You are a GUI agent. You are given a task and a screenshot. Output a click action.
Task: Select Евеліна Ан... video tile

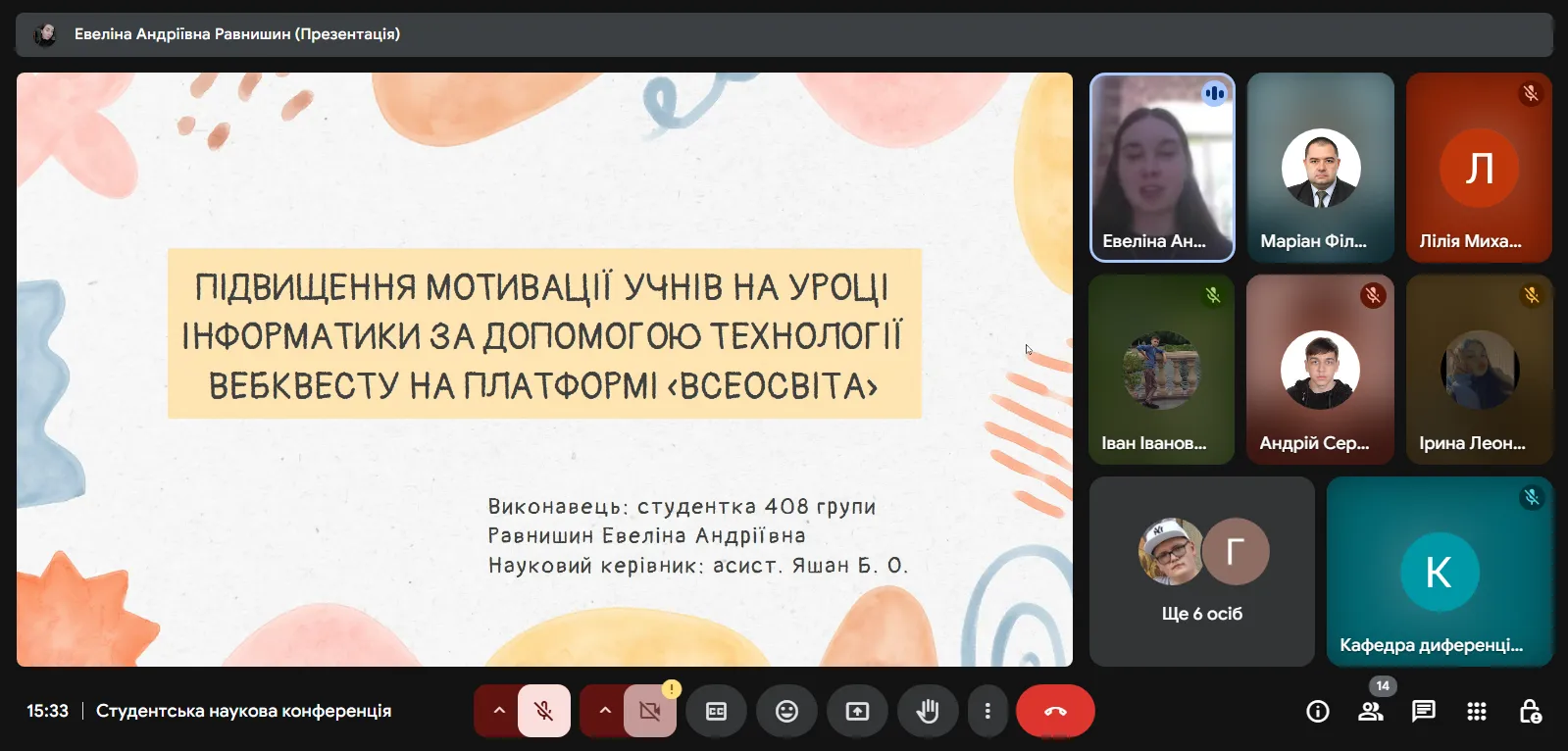[1162, 168]
